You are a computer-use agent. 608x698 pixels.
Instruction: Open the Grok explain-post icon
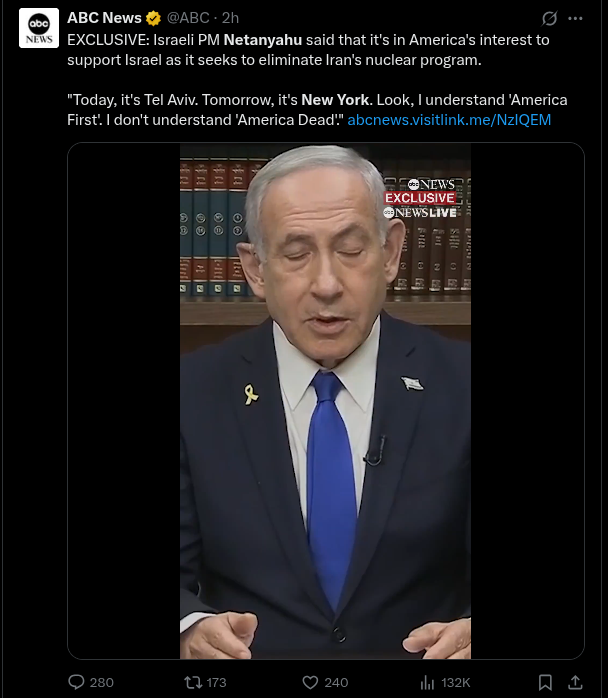point(549,18)
